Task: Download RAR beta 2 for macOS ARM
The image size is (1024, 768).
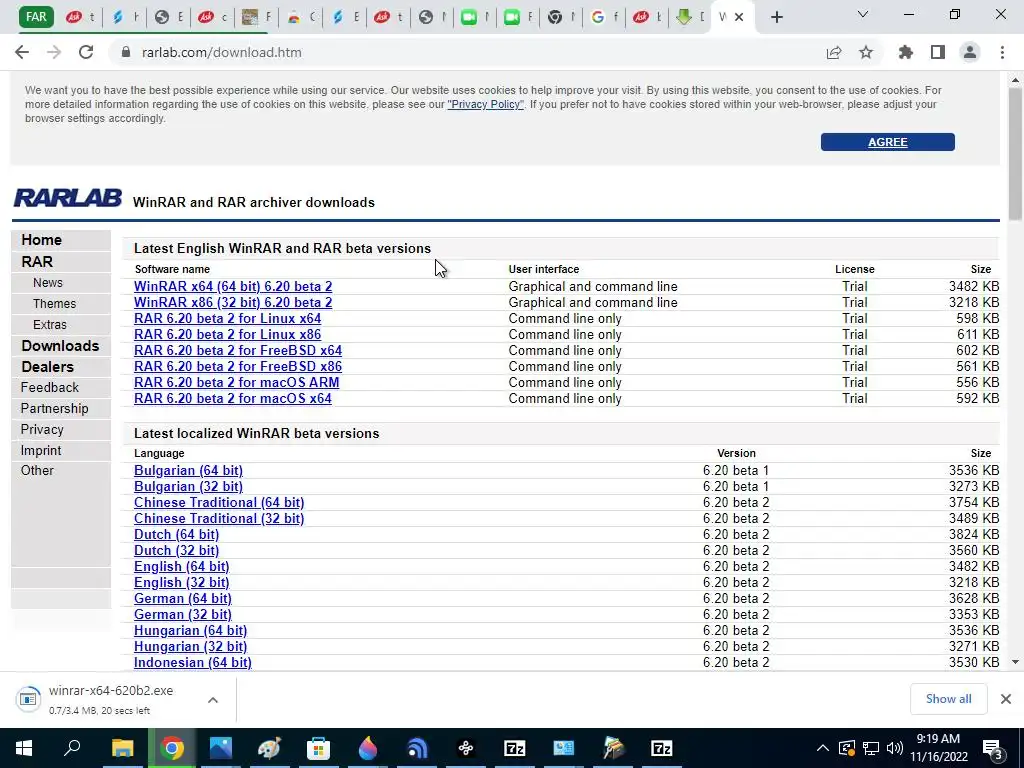Action: click(x=236, y=382)
